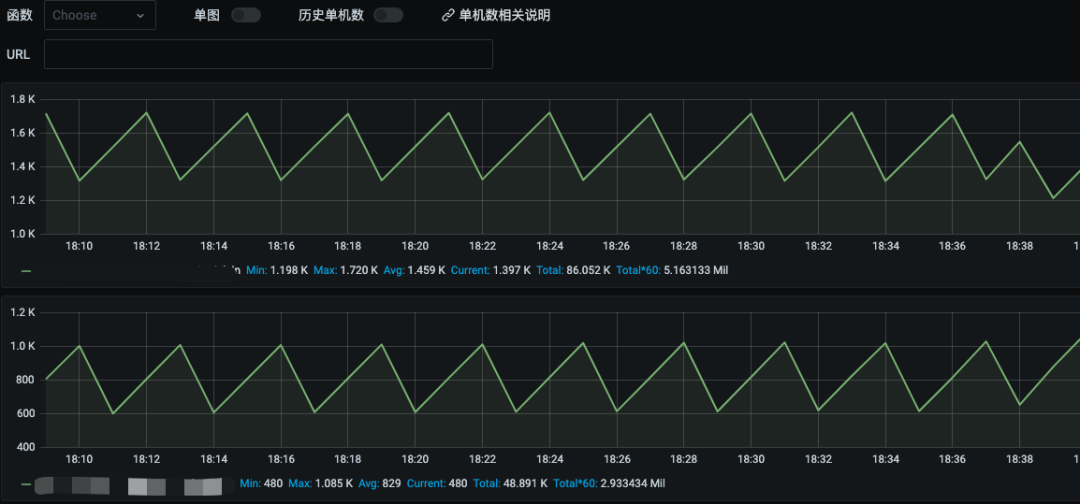Click Total*60: 5.163133 Mil in top chart

(x=672, y=271)
